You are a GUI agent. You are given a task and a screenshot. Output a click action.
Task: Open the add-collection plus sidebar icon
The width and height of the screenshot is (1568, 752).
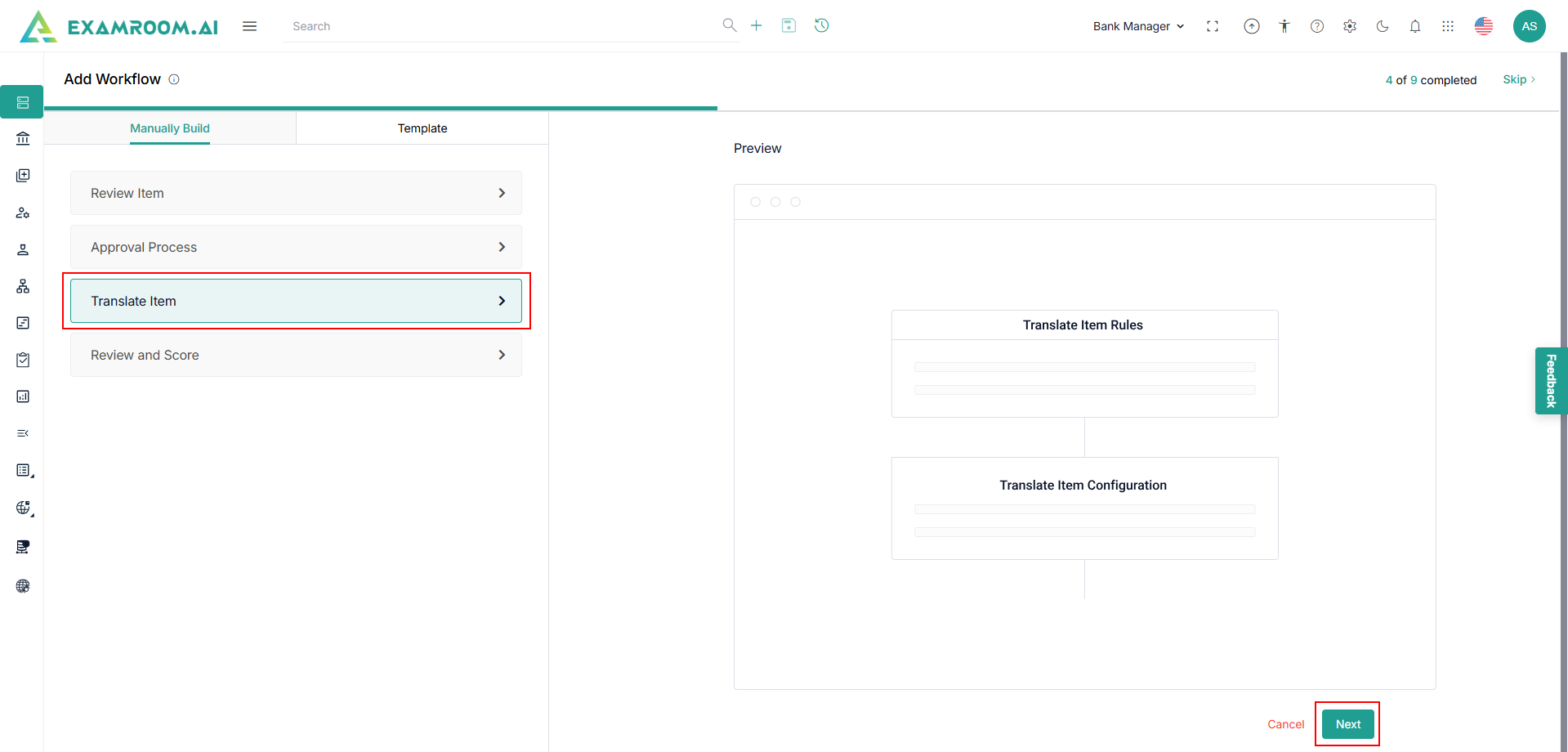[23, 176]
